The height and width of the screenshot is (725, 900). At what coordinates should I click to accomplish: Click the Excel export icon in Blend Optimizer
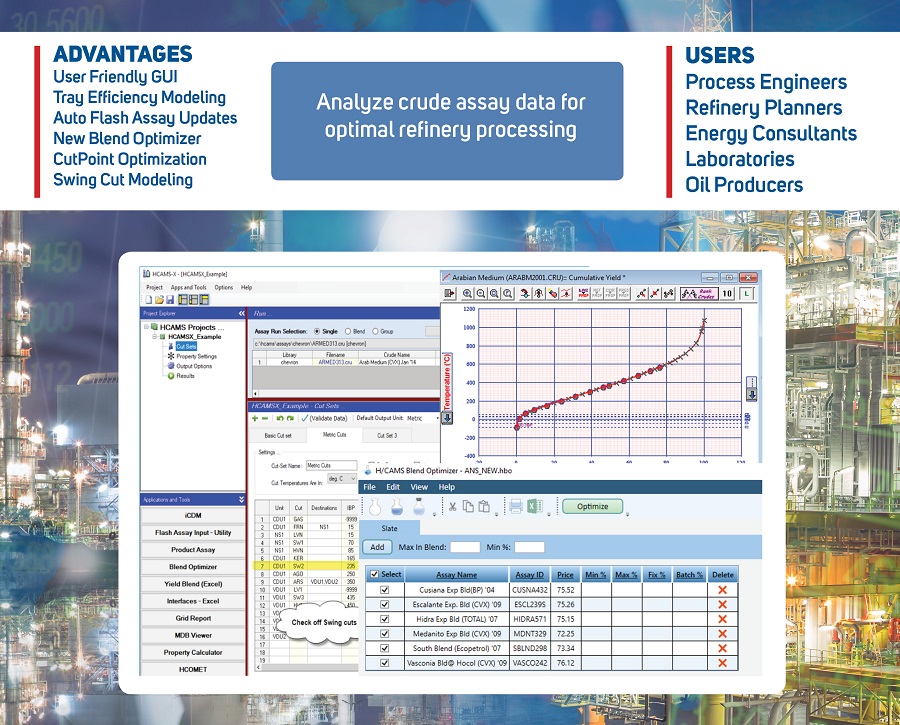(x=536, y=506)
